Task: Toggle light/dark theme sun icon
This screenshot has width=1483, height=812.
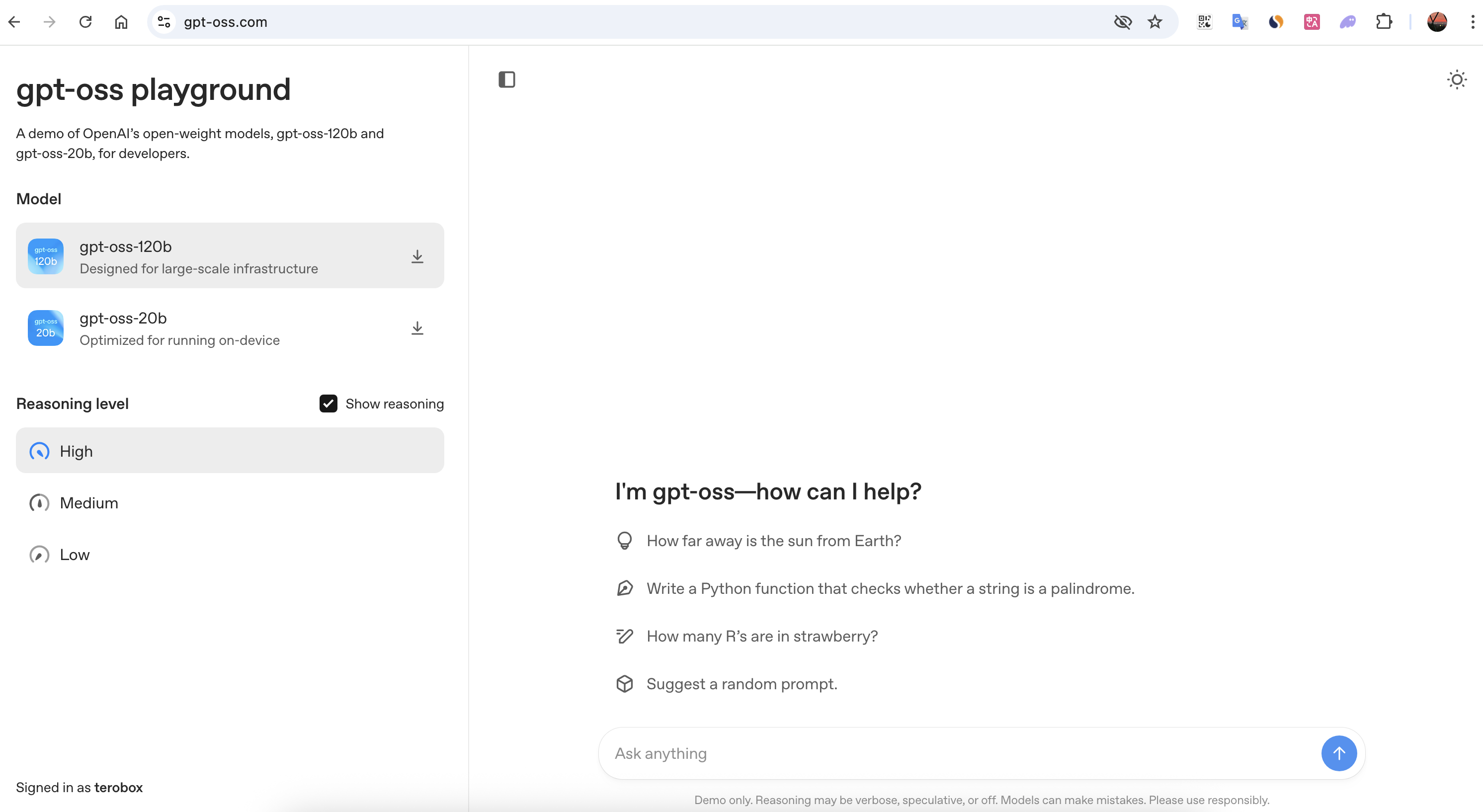Action: [x=1457, y=80]
